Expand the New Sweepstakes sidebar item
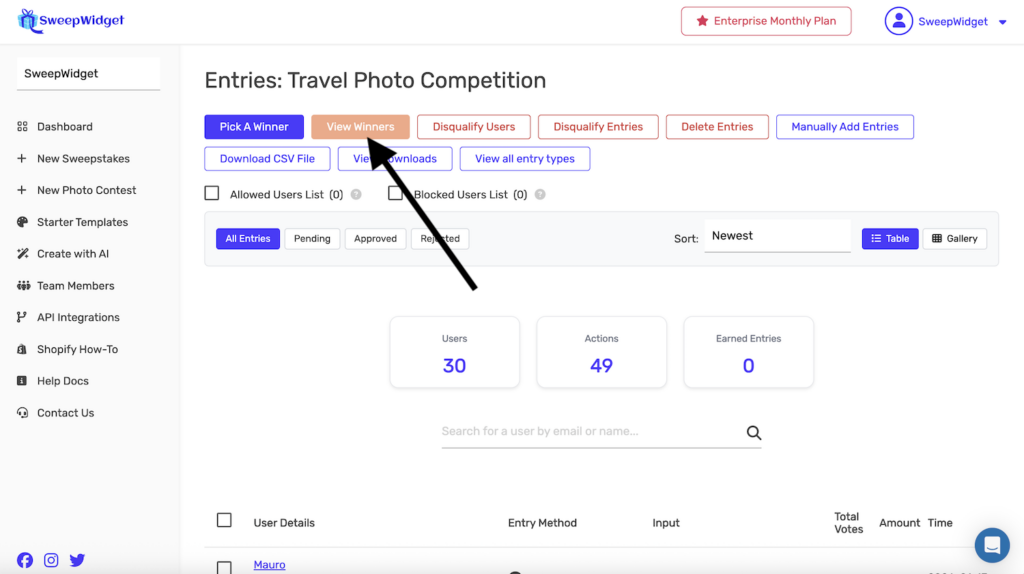The image size is (1024, 574). point(83,159)
